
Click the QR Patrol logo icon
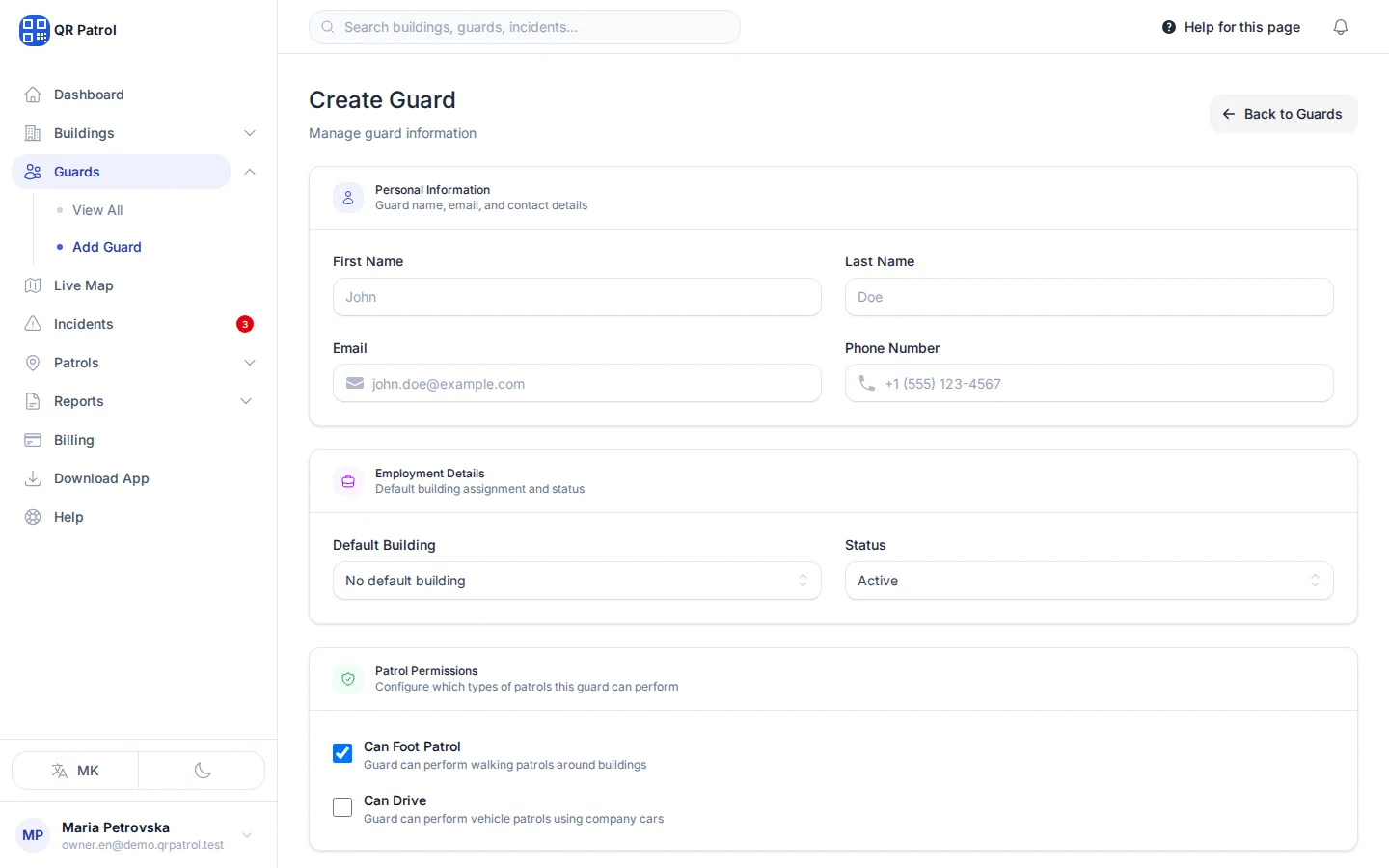point(34,30)
